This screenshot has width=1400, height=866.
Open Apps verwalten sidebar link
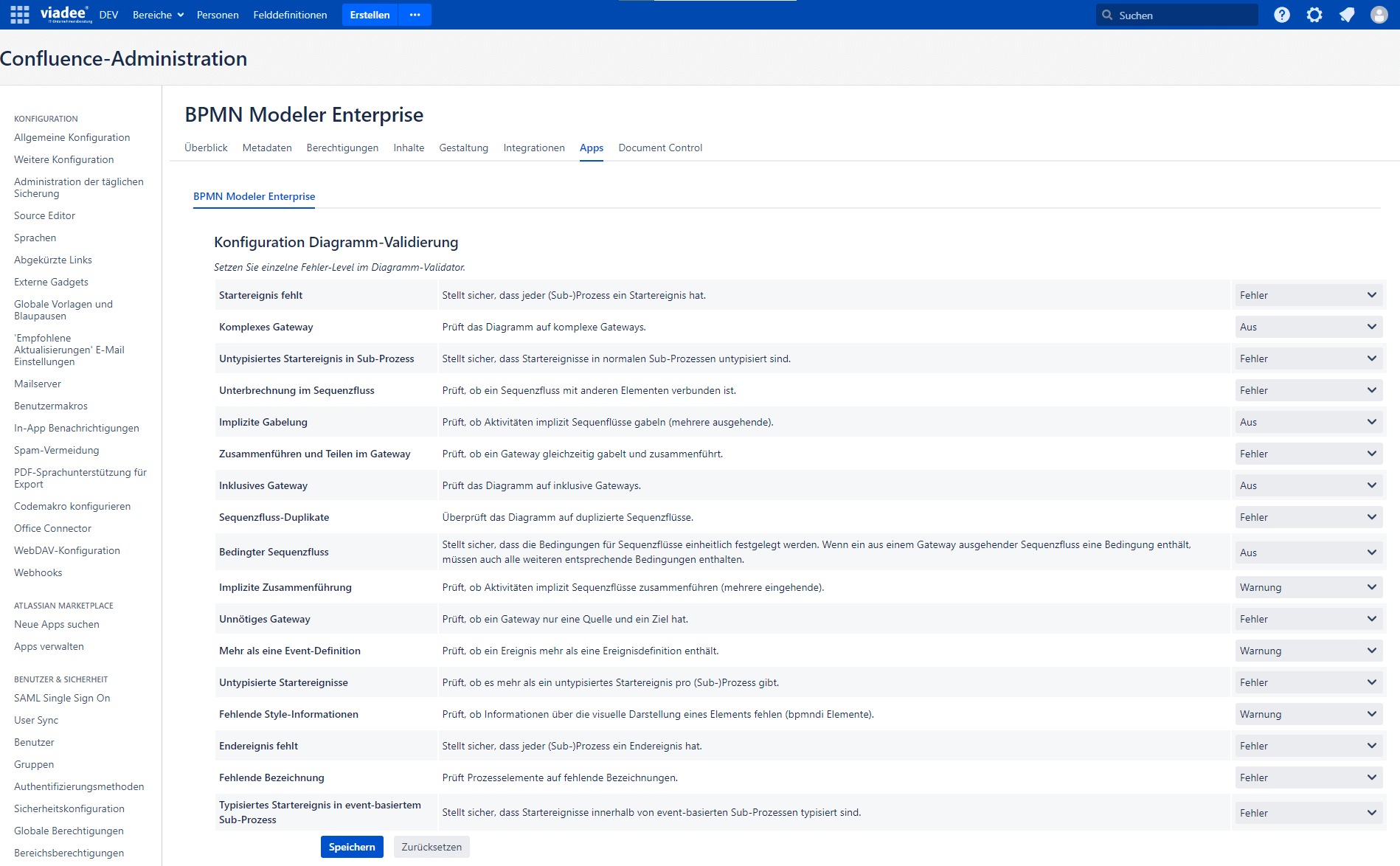(x=49, y=646)
